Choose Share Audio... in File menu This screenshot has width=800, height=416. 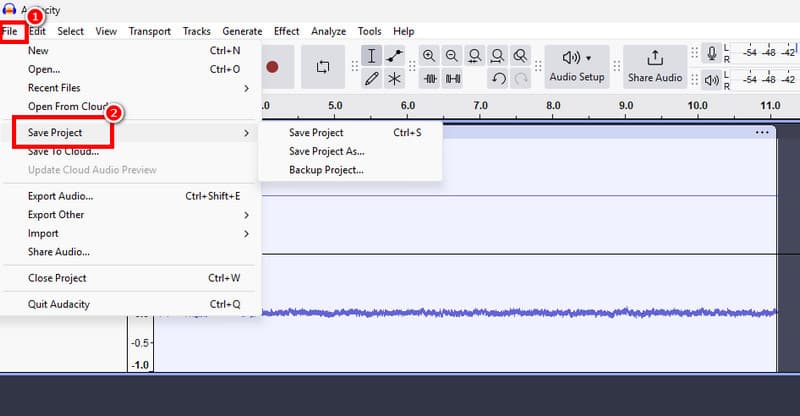point(130,252)
